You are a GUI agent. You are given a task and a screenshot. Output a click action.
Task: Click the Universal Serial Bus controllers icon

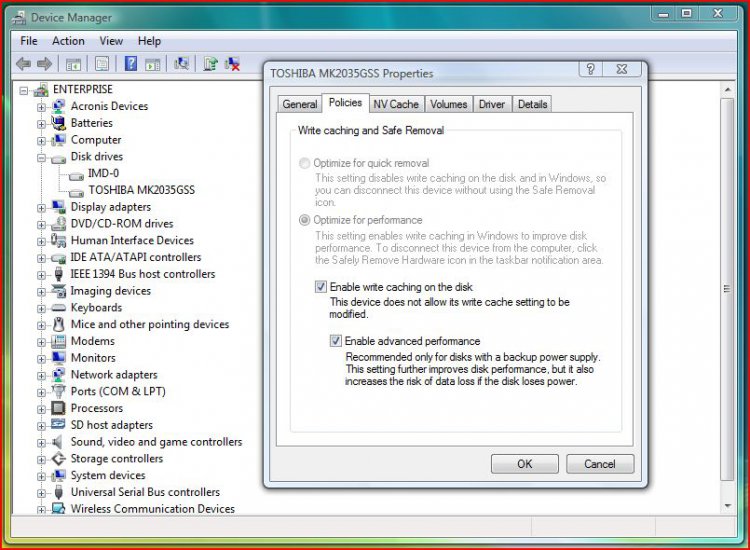click(58, 492)
